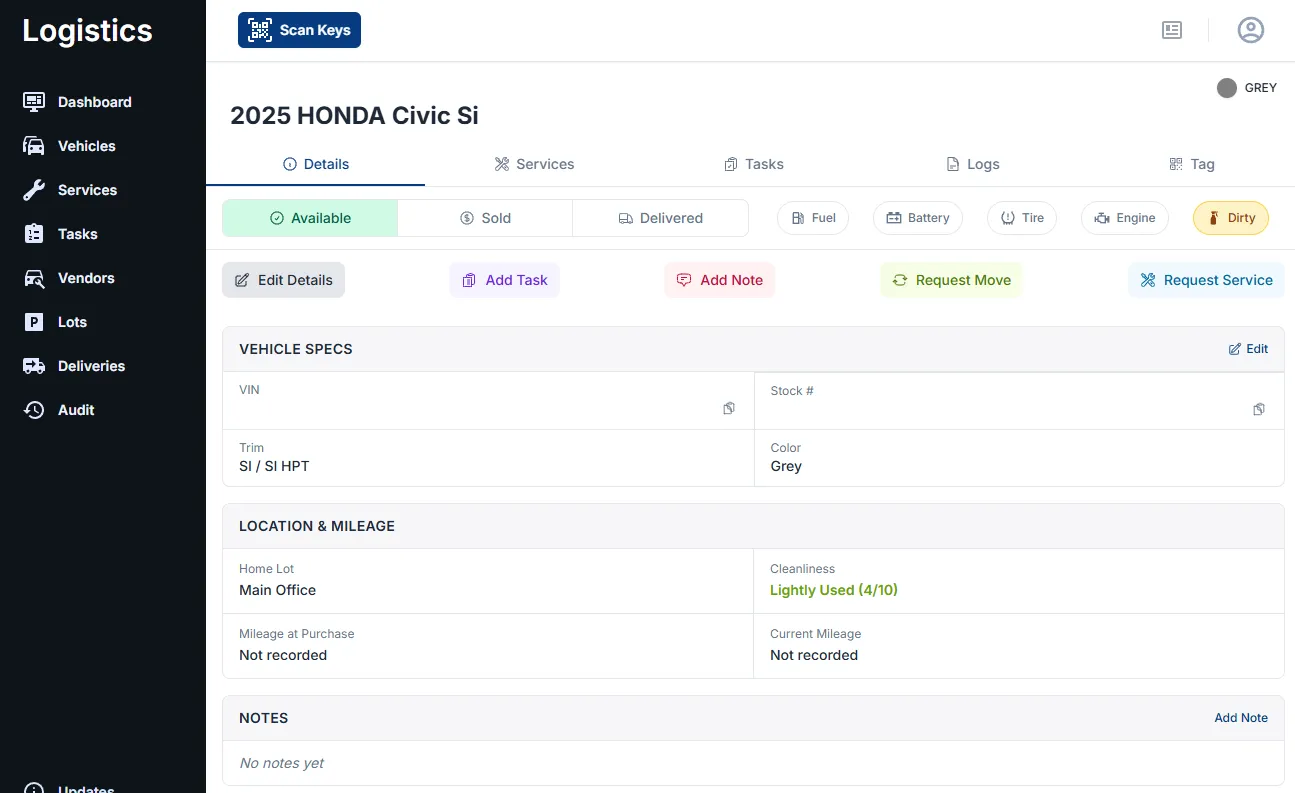Image resolution: width=1295 pixels, height=793 pixels.
Task: Click the Request Service button
Action: pos(1206,280)
